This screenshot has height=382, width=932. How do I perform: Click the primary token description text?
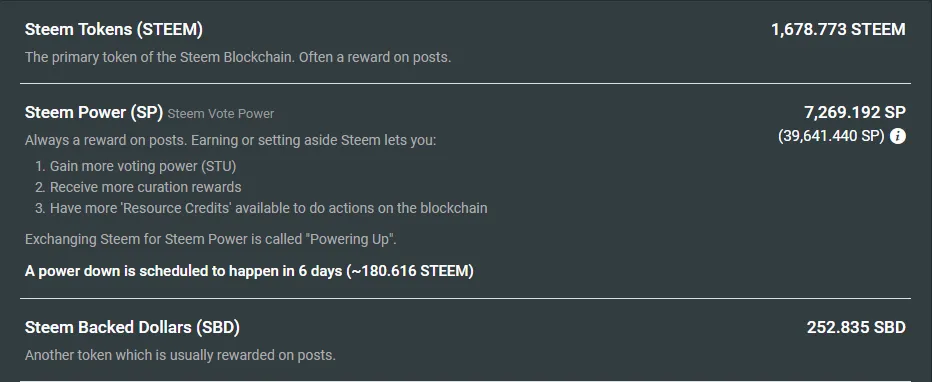click(x=238, y=58)
